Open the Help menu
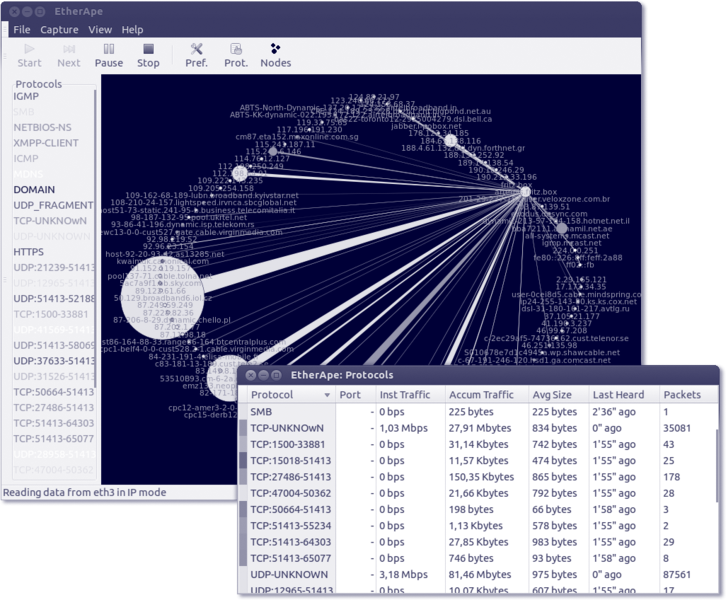Viewport: 726px width, 600px height. point(132,30)
